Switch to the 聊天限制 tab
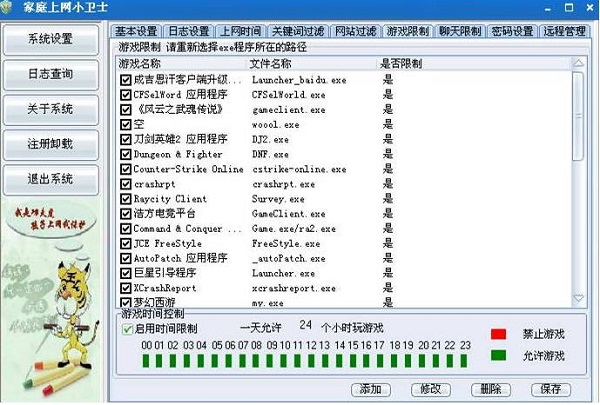Viewport: 600px width, 405px height. [460, 31]
